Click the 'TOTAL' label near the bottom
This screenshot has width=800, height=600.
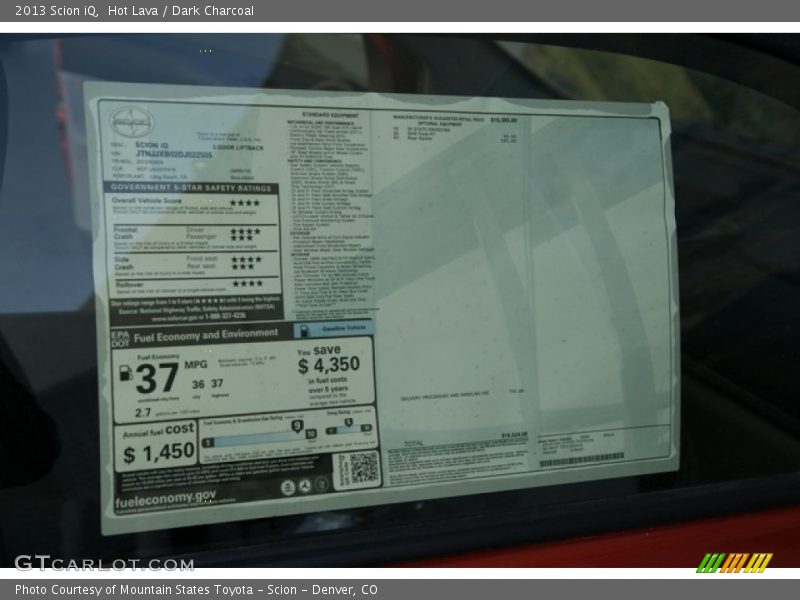click(x=414, y=443)
